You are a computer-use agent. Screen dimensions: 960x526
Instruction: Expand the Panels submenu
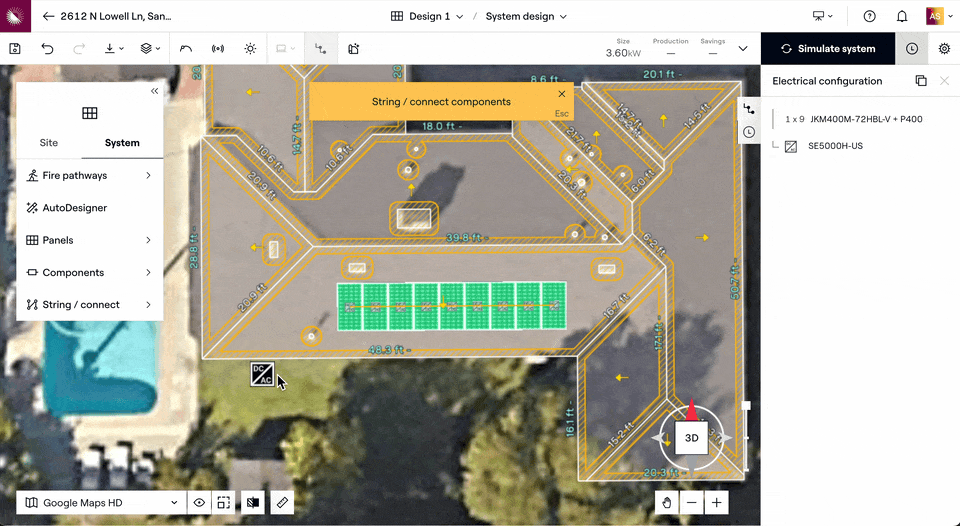(x=89, y=240)
